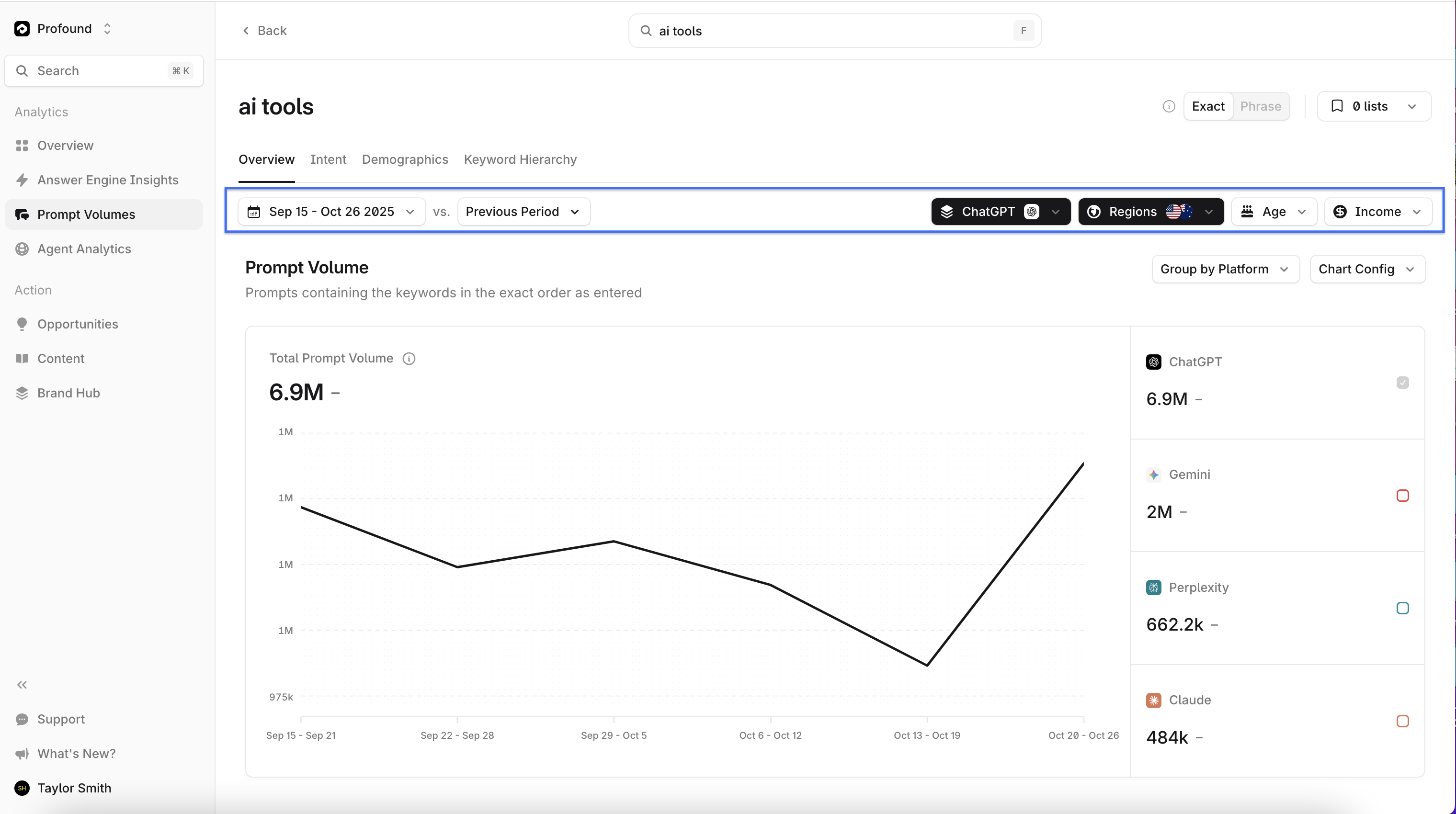The width and height of the screenshot is (1456, 814).
Task: Switch to the Overview tab
Action: coord(266,160)
